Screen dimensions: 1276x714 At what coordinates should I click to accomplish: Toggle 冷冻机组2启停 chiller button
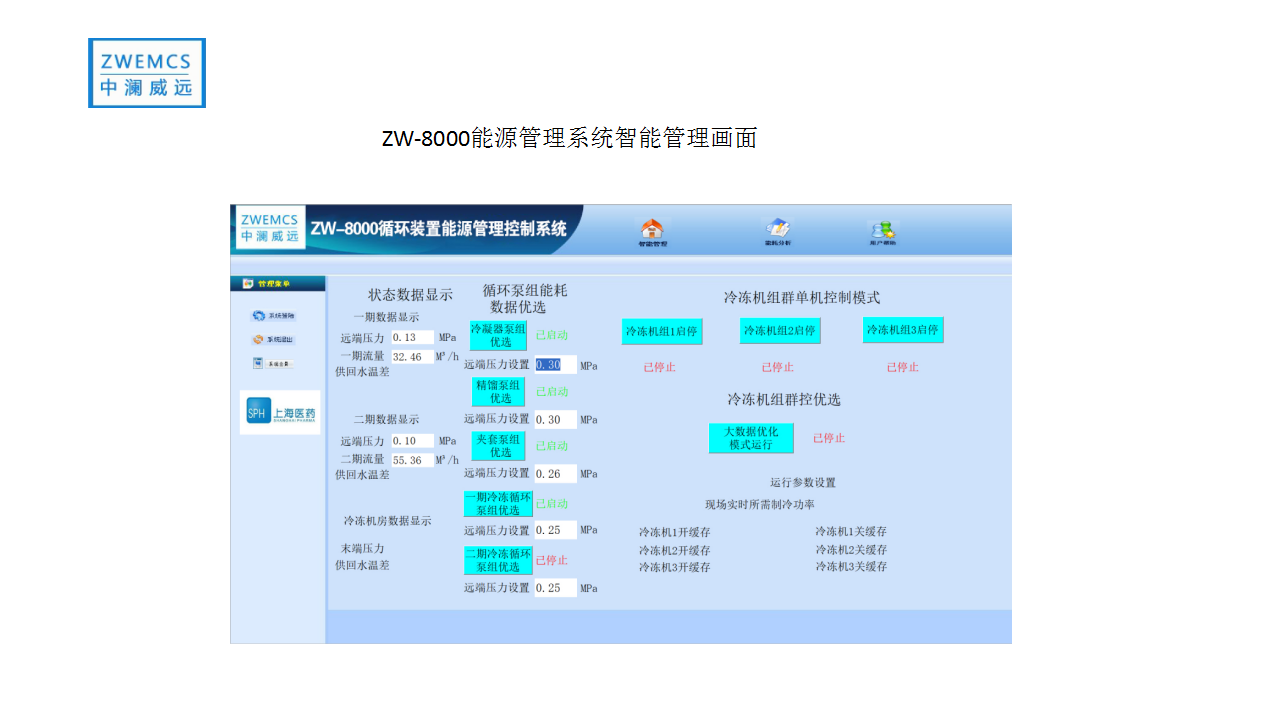779,330
